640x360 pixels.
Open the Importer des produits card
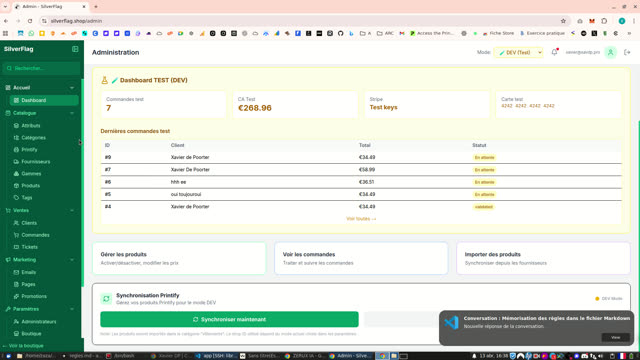(x=543, y=258)
